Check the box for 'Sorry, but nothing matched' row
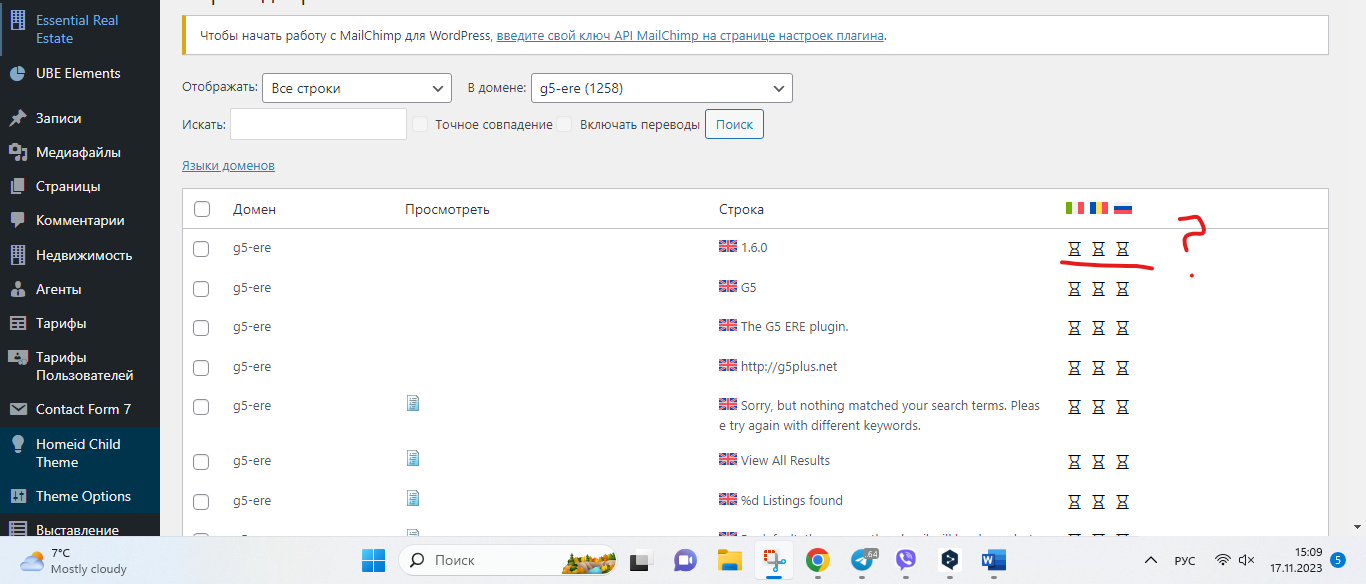Screen dimensions: 1366x584 [201, 407]
